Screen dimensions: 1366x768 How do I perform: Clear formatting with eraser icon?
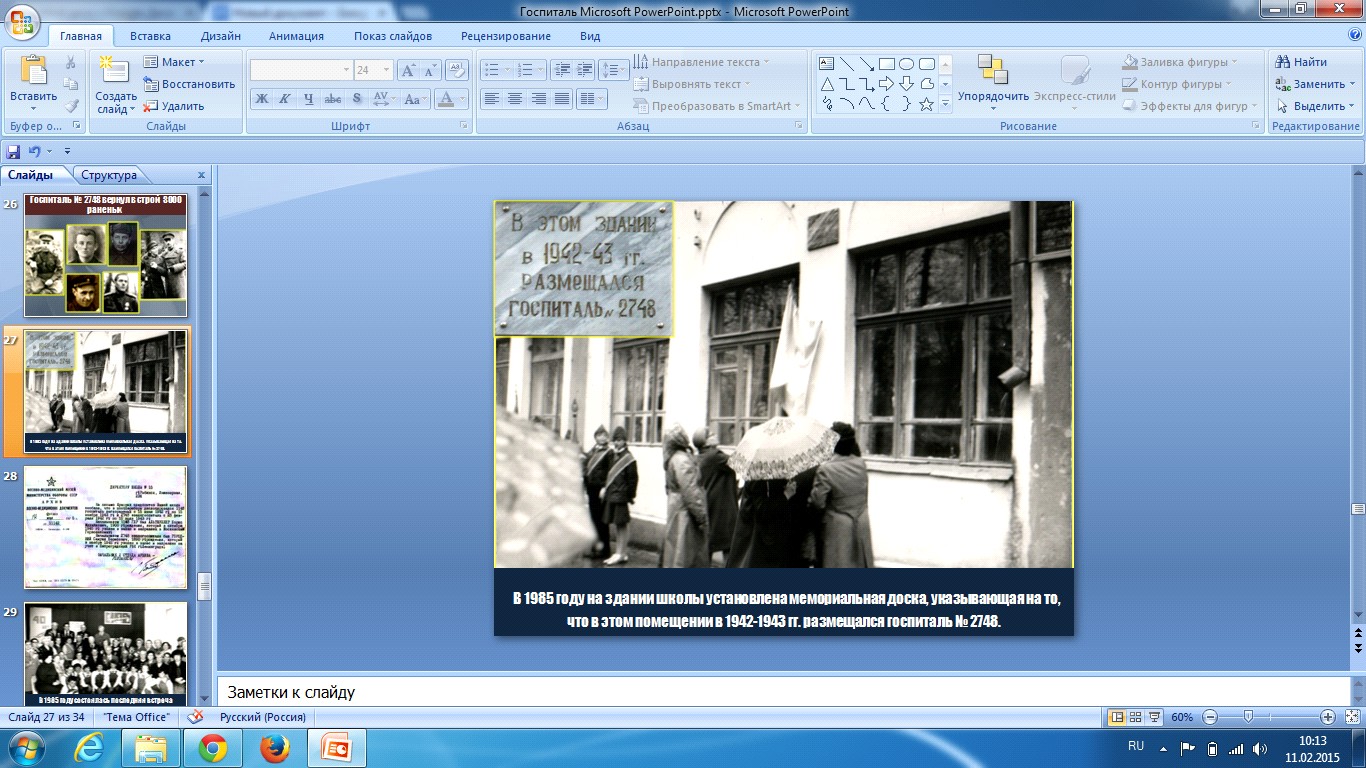457,70
